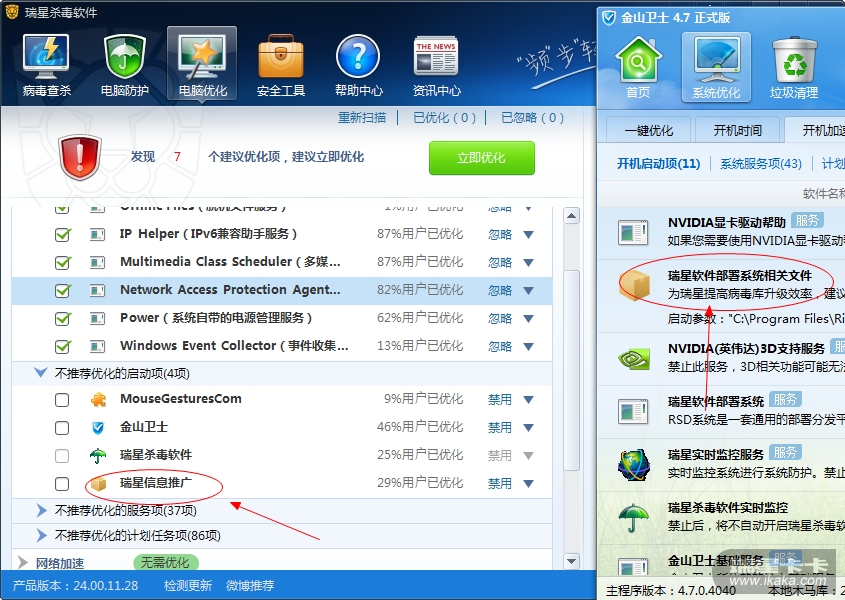Click scrollbar down arrow in optimization list
Screen dimensions: 845x600
point(571,561)
